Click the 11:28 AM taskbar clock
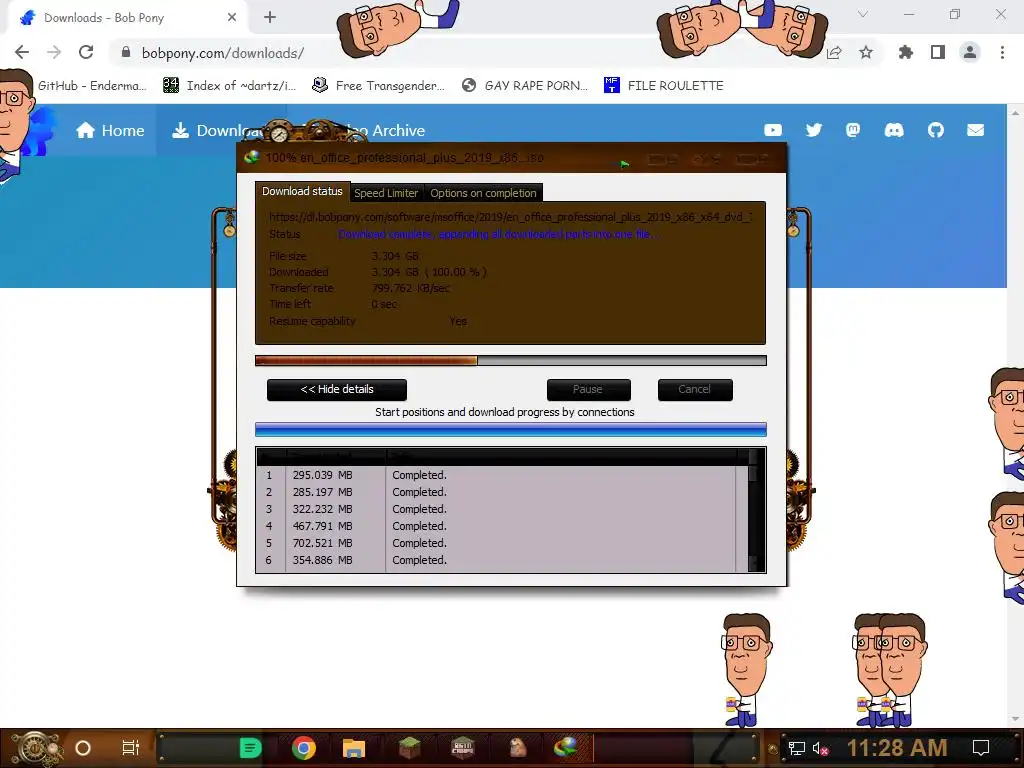This screenshot has width=1024, height=768. [897, 748]
